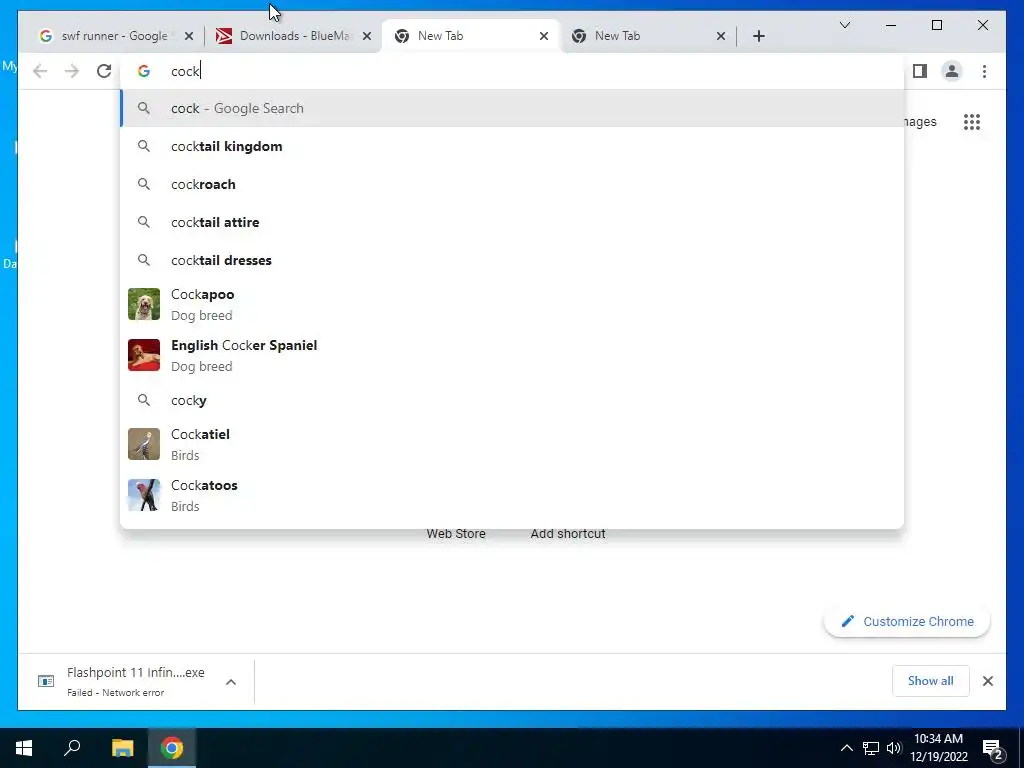1024x768 pixels.
Task: Select the 'cockroach' suggestion
Action: pyautogui.click(x=512, y=184)
